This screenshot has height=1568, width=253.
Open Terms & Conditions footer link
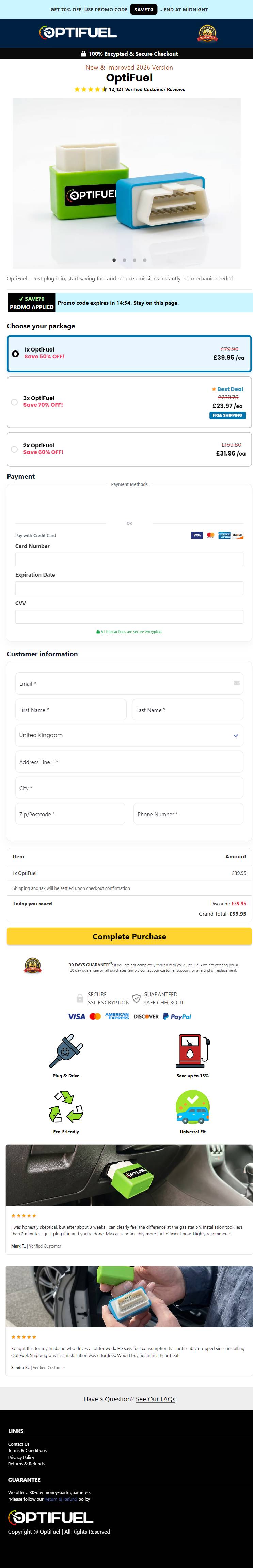[x=27, y=1450]
